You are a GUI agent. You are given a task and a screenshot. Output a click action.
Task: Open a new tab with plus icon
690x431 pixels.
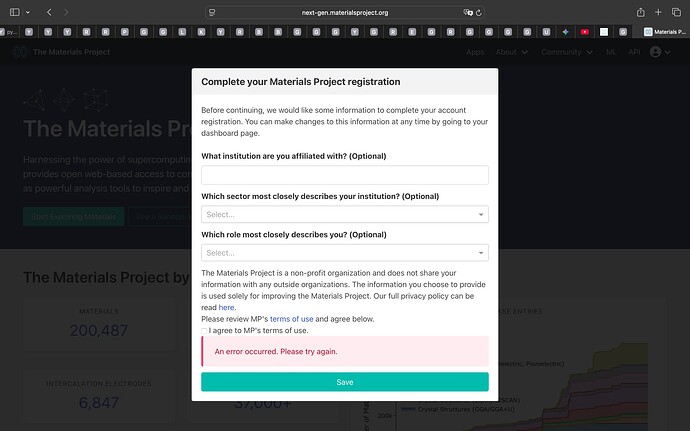pyautogui.click(x=660, y=12)
